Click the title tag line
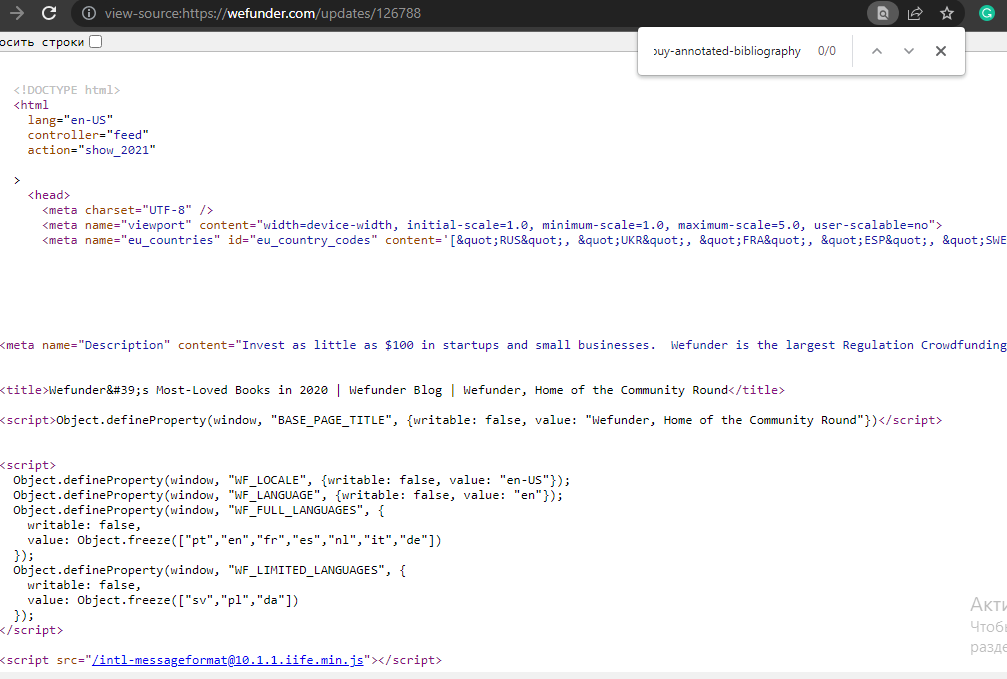The height and width of the screenshot is (679, 1007). coord(392,390)
